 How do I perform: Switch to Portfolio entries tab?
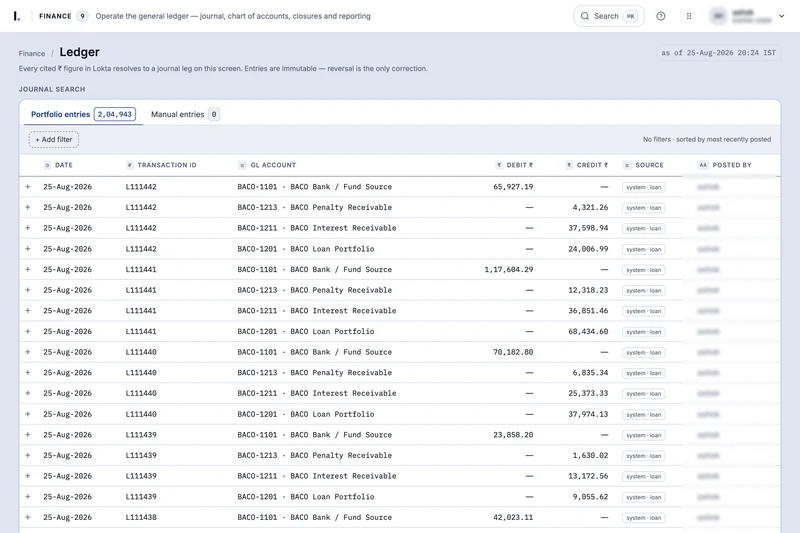(83, 114)
